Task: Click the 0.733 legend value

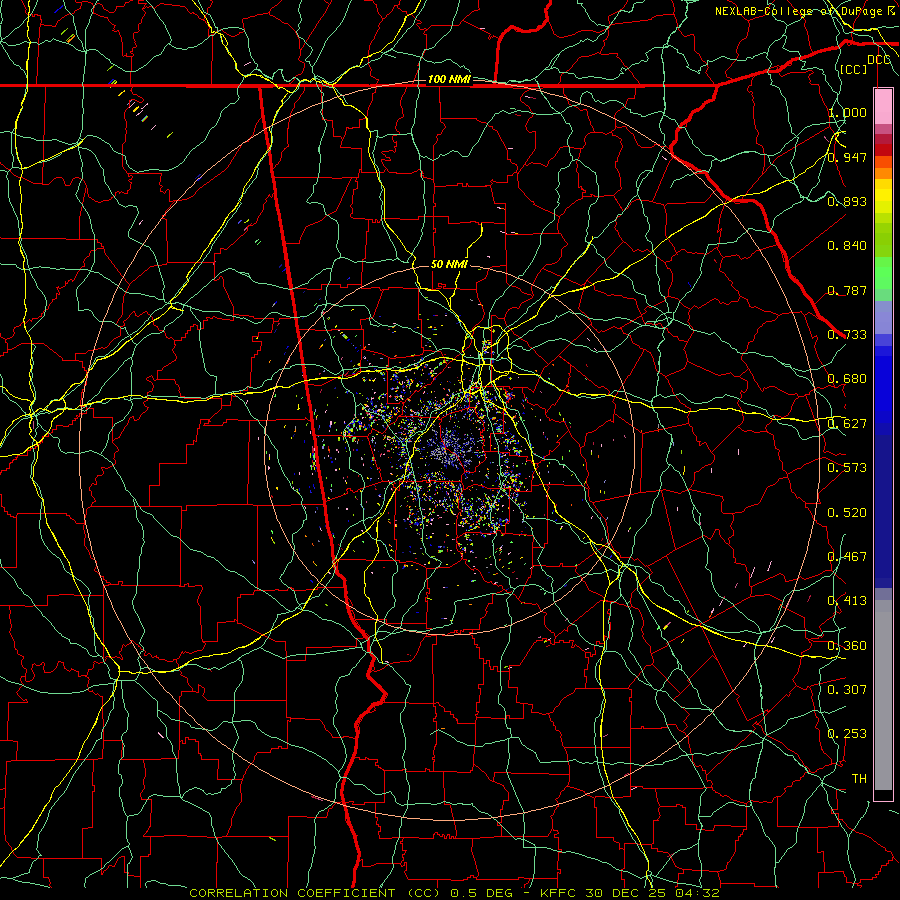Action: click(847, 334)
